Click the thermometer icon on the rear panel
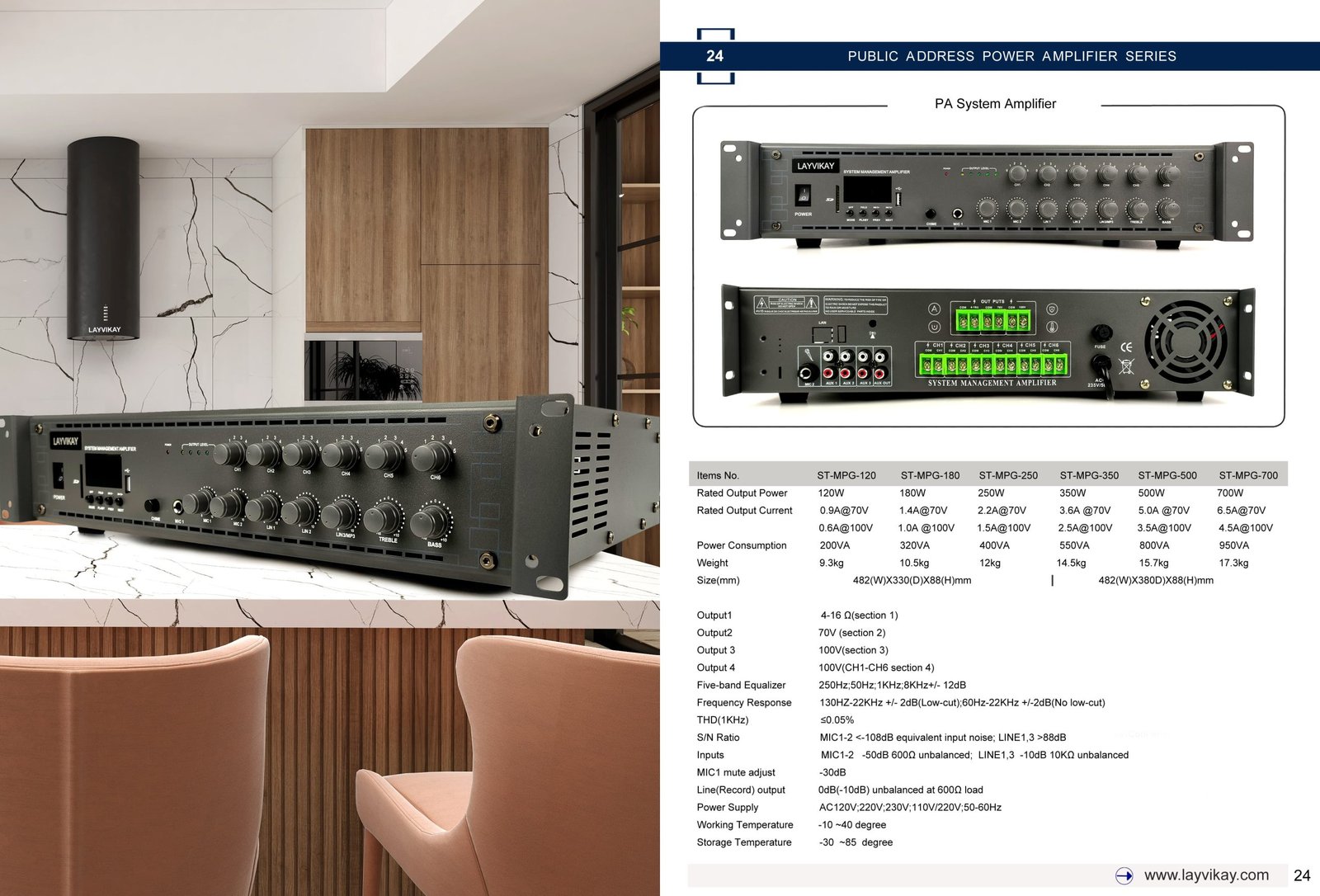1320x896 pixels. pyautogui.click(x=1052, y=327)
